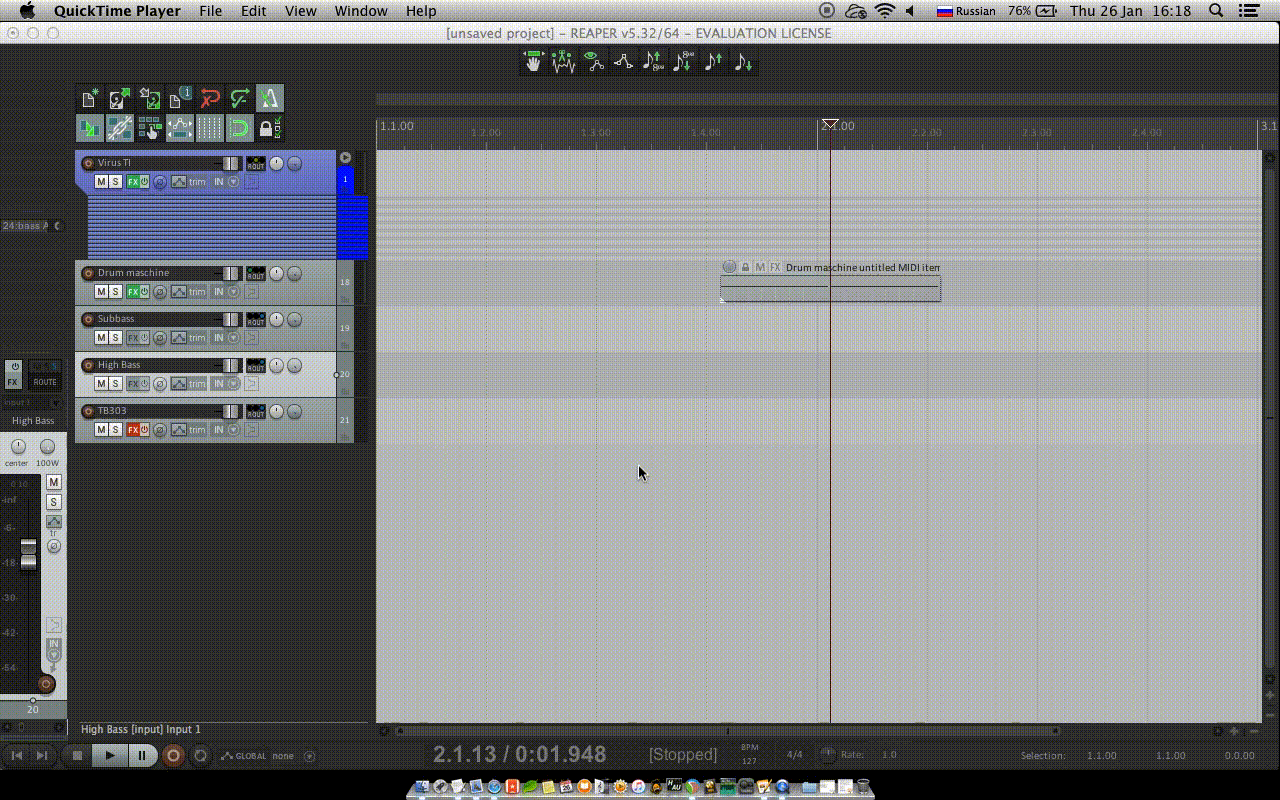Toggle snap magnet icon in toolbar

click(240, 128)
